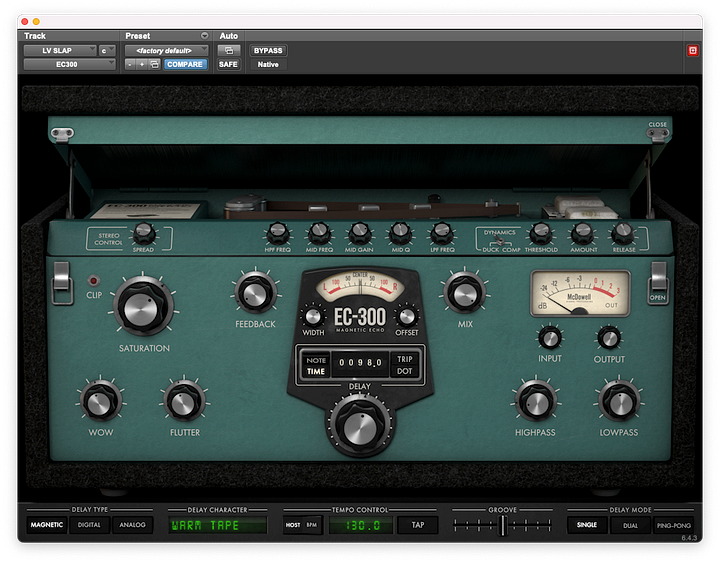Click the SATURATION knob
This screenshot has height=563, width=720.
coord(143,306)
